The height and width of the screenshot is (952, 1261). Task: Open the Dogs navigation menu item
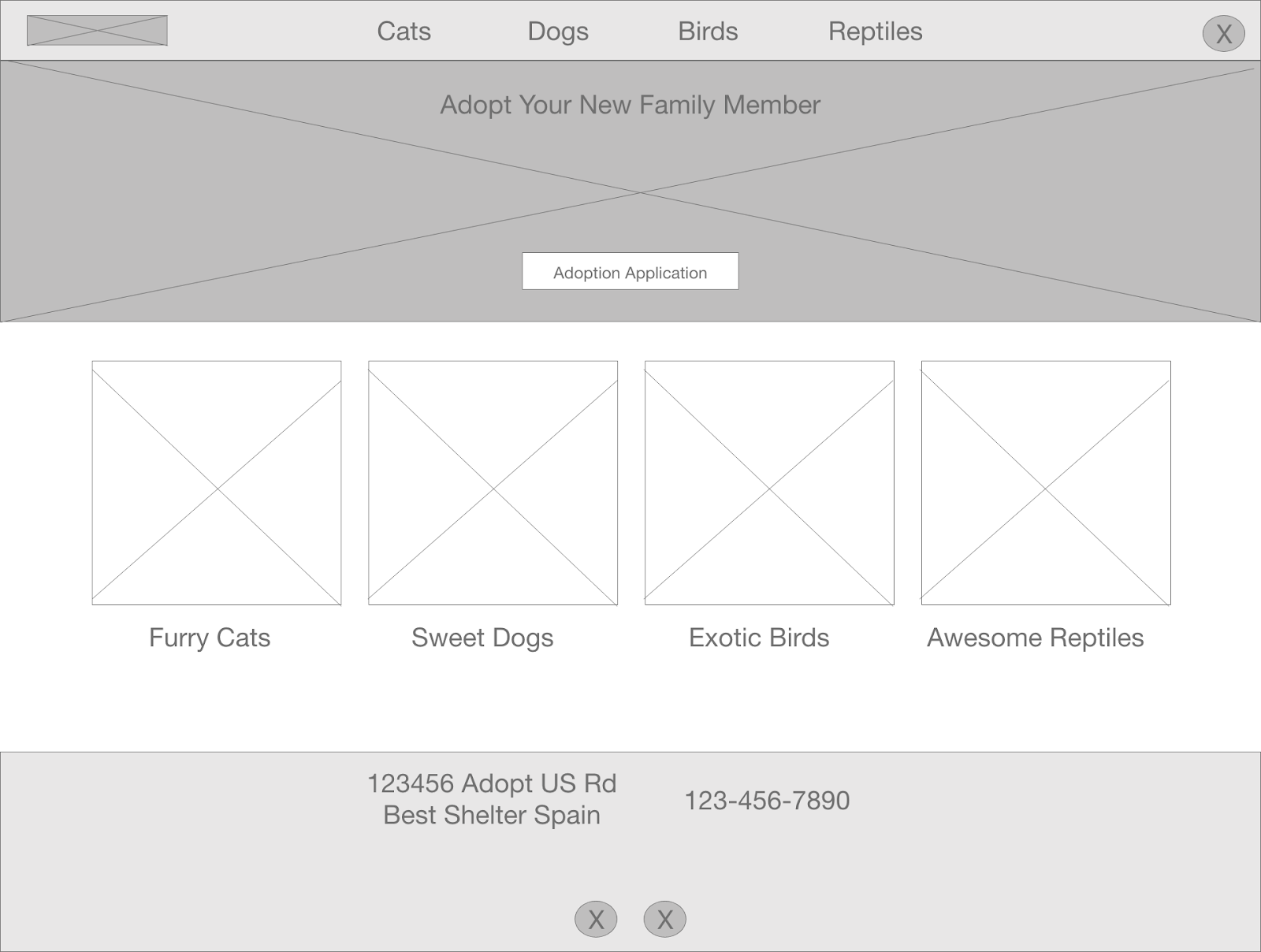[x=557, y=32]
